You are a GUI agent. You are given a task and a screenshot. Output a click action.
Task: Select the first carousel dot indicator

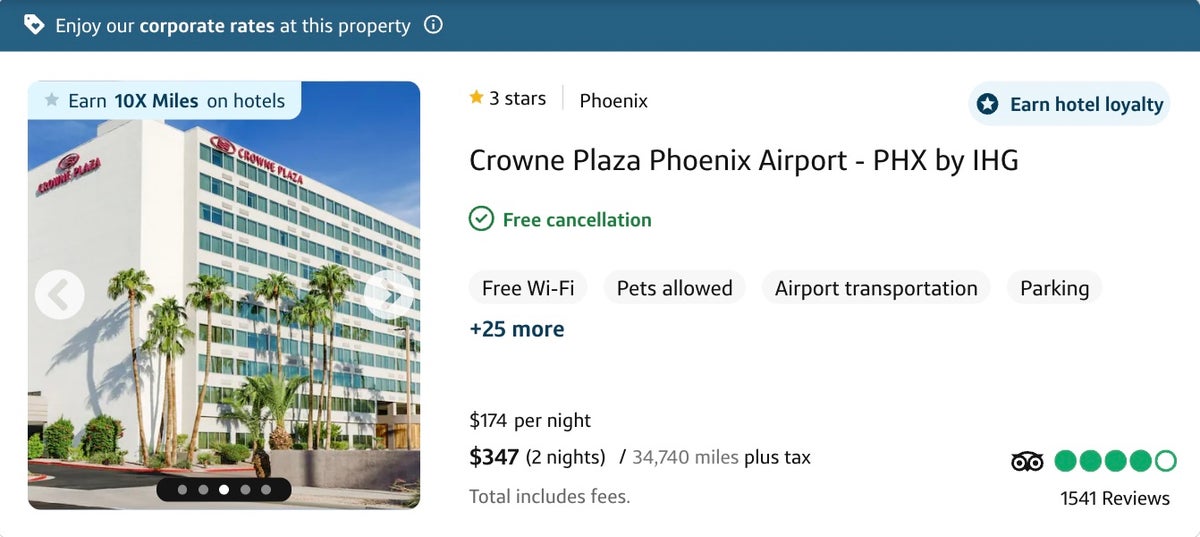pos(182,490)
